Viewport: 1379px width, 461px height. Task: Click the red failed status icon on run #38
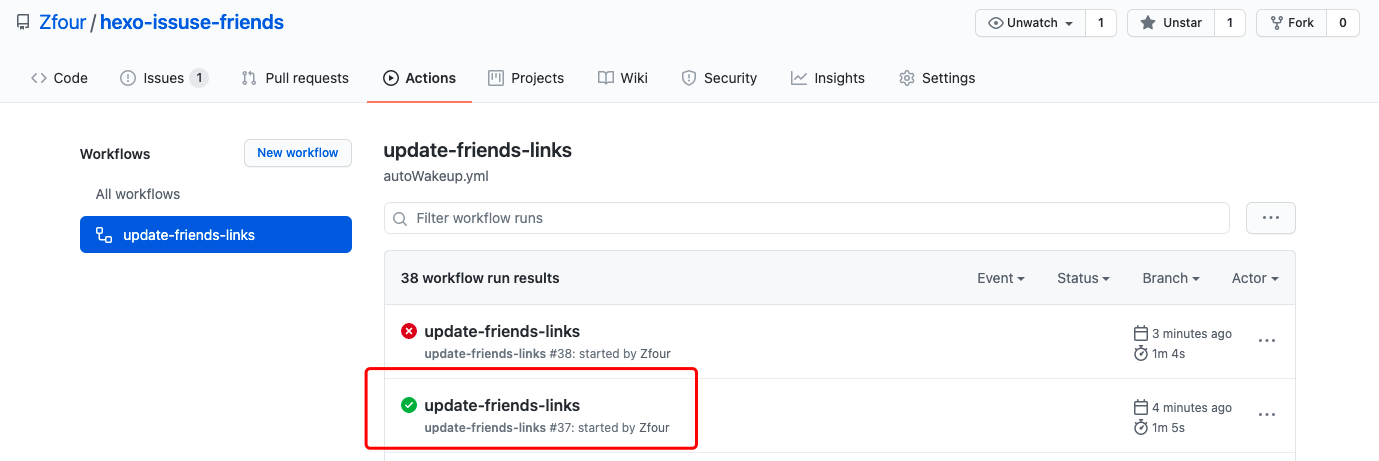point(409,331)
